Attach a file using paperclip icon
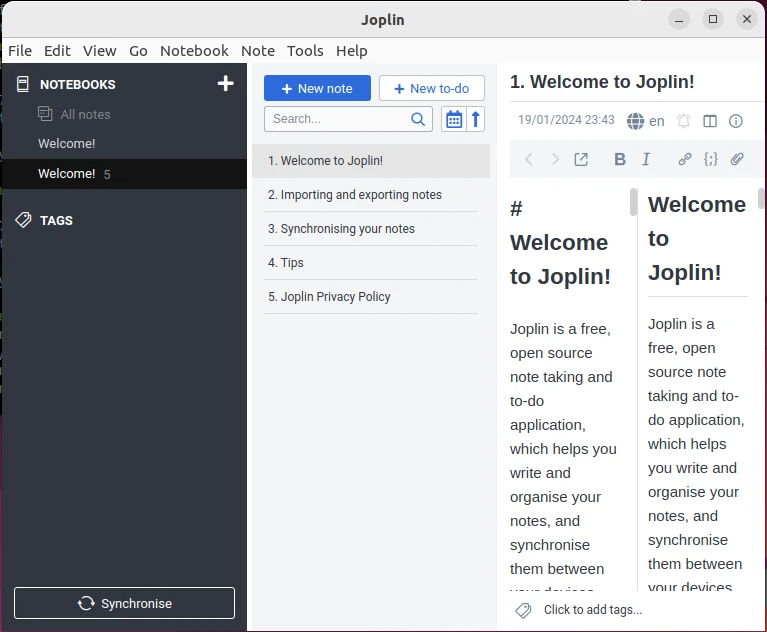Image resolution: width=767 pixels, height=632 pixels. tap(737, 159)
